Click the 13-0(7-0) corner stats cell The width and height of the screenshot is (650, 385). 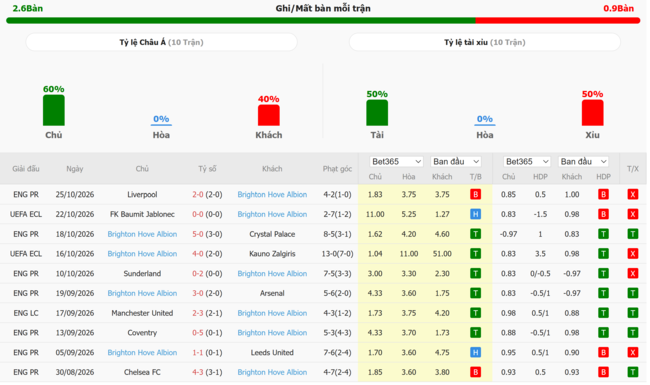(337, 254)
